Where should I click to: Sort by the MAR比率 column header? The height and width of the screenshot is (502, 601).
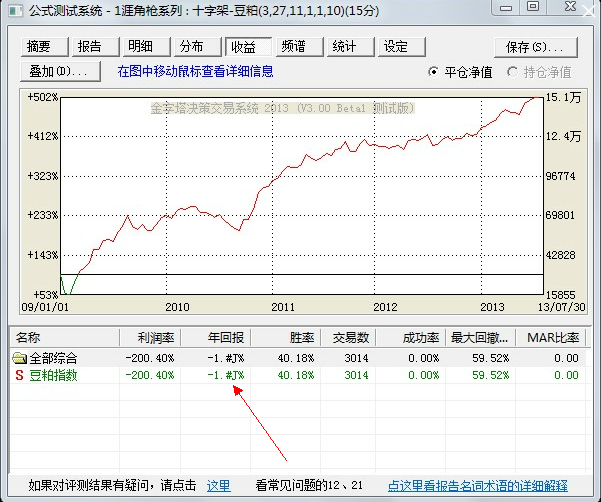(551, 338)
